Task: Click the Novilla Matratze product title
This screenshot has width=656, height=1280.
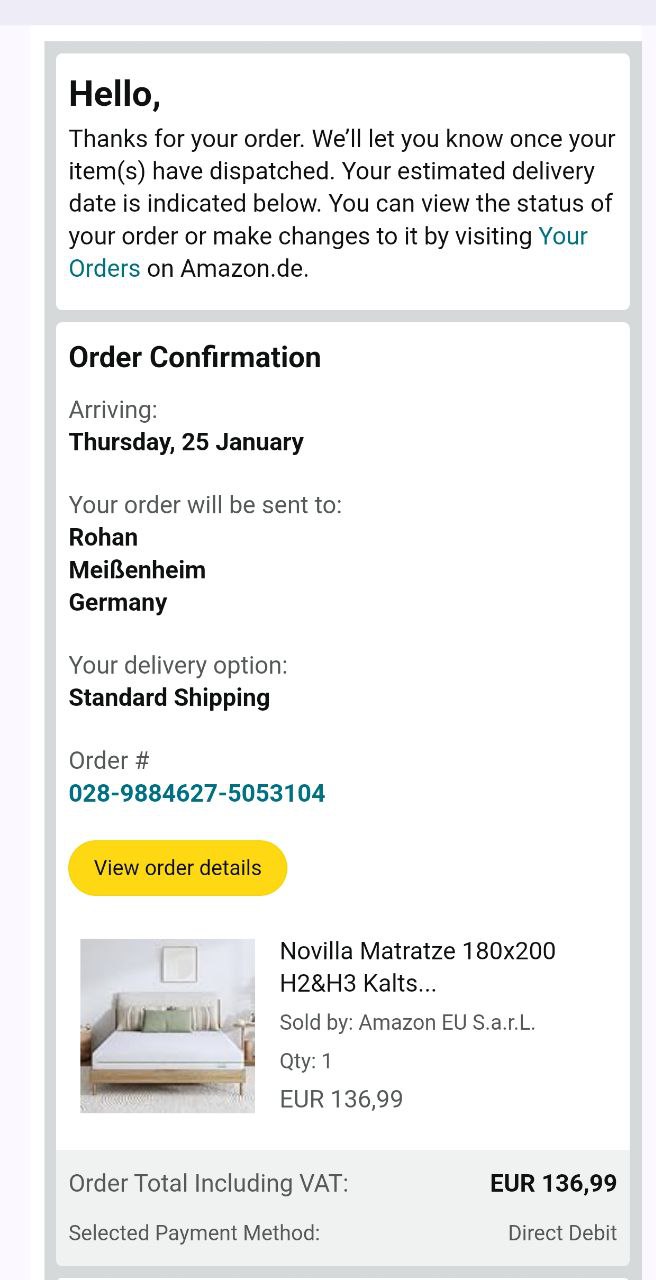Action: [417, 966]
